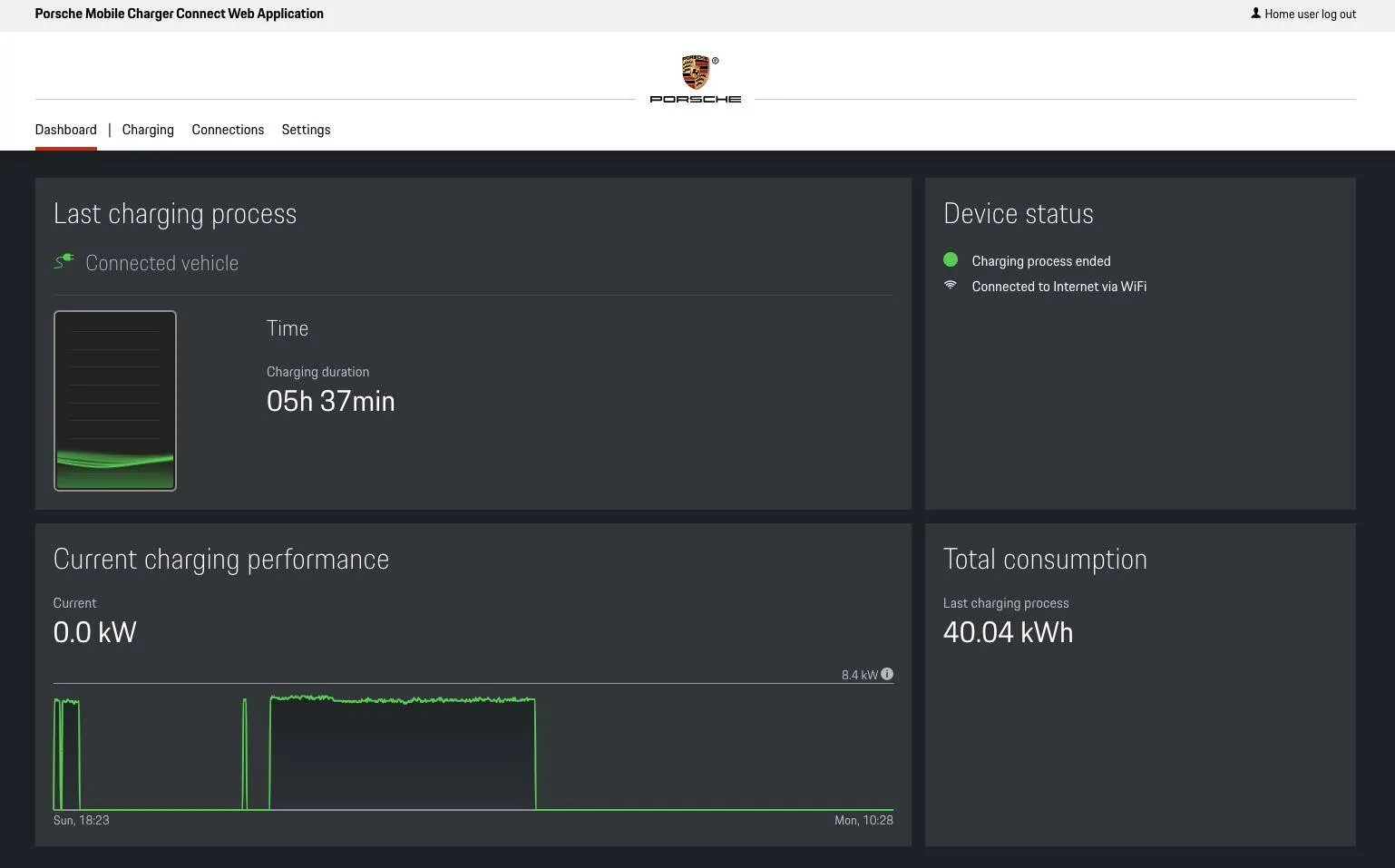Viewport: 1395px width, 868px height.
Task: Click the Mon, 10:28 end time label
Action: click(x=863, y=820)
